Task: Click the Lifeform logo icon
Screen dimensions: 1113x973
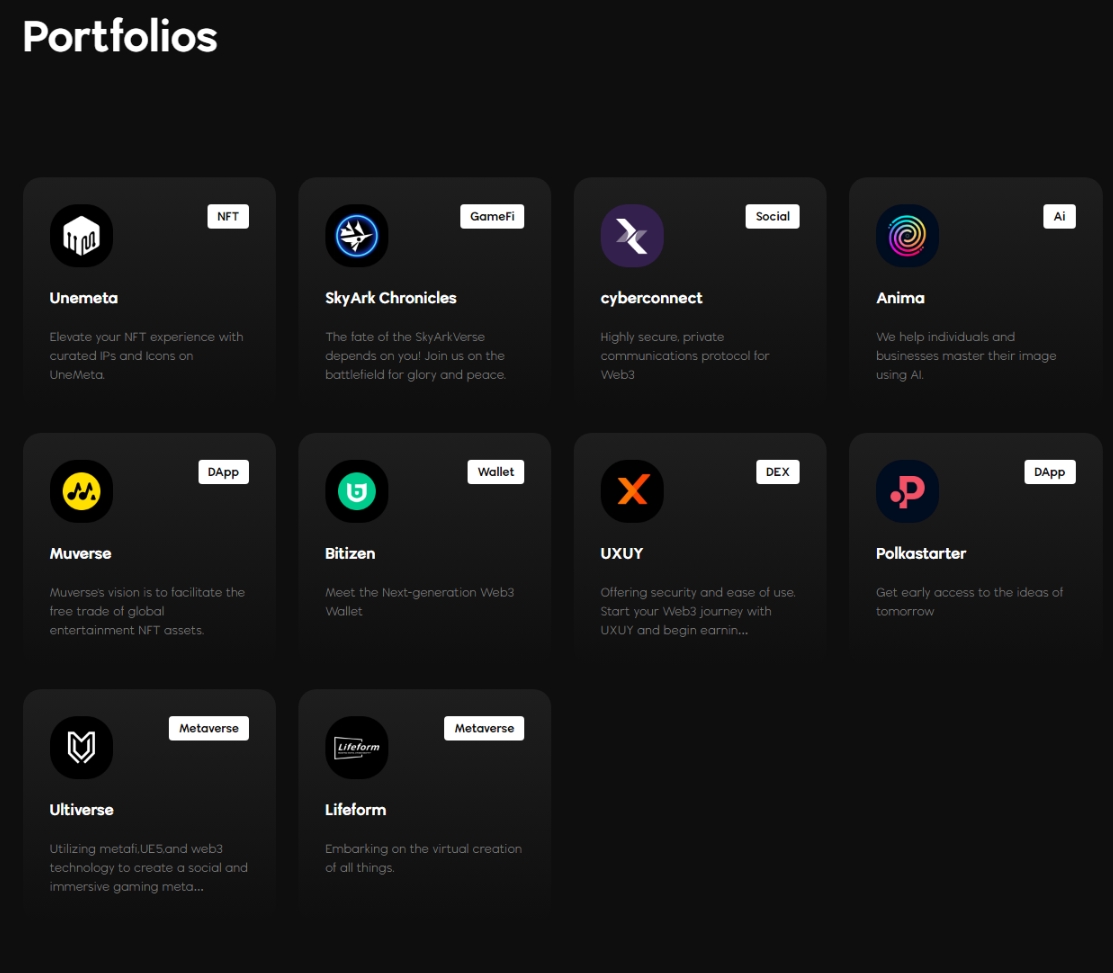Action: point(356,747)
